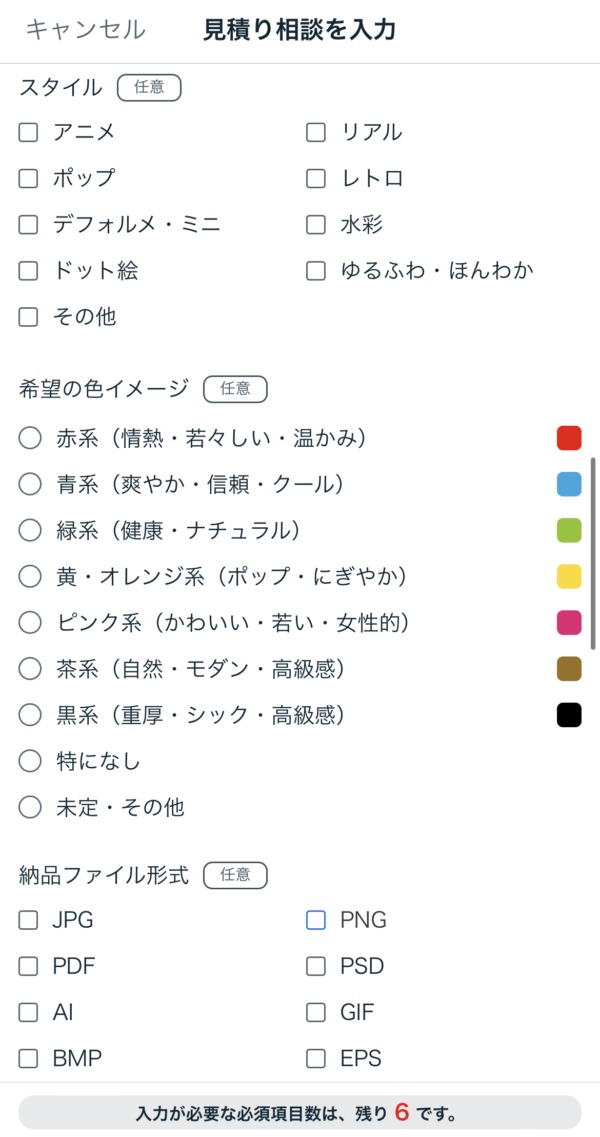Check the PNG file format box
The image size is (600, 1137).
pyautogui.click(x=316, y=920)
